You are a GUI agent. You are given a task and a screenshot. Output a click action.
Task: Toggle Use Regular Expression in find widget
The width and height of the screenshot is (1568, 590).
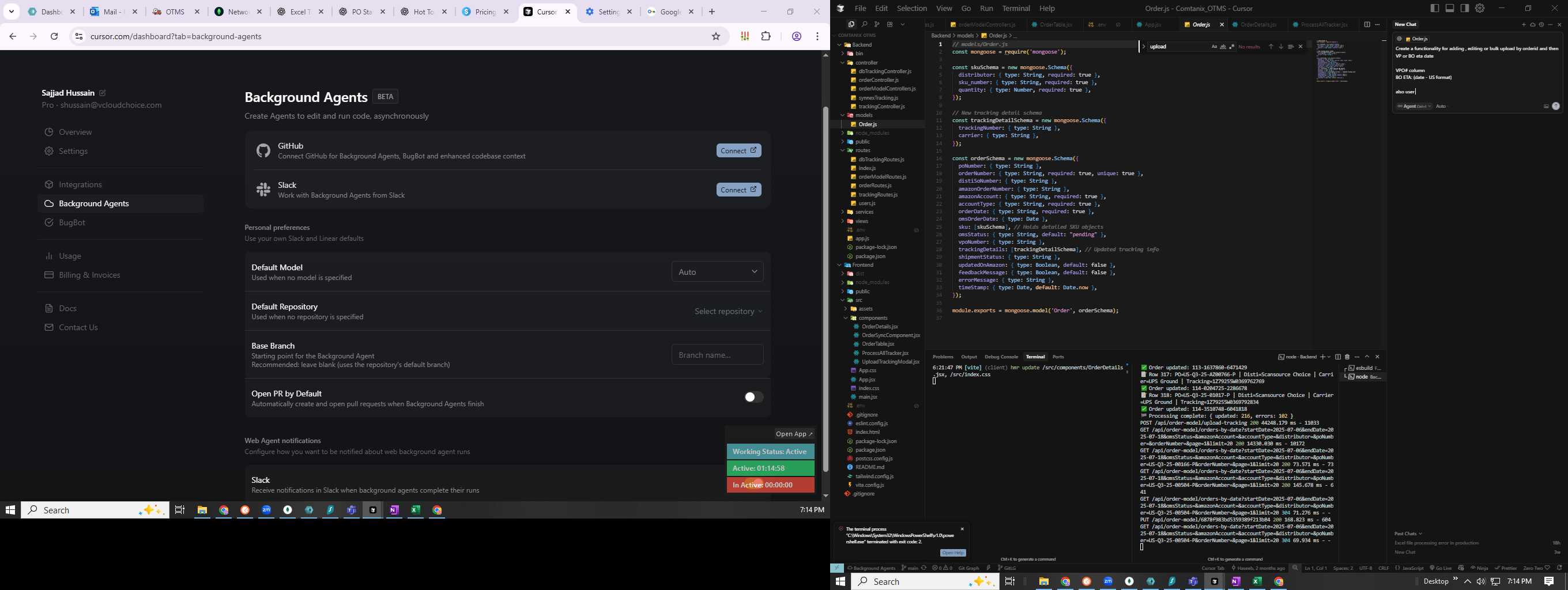click(1232, 47)
